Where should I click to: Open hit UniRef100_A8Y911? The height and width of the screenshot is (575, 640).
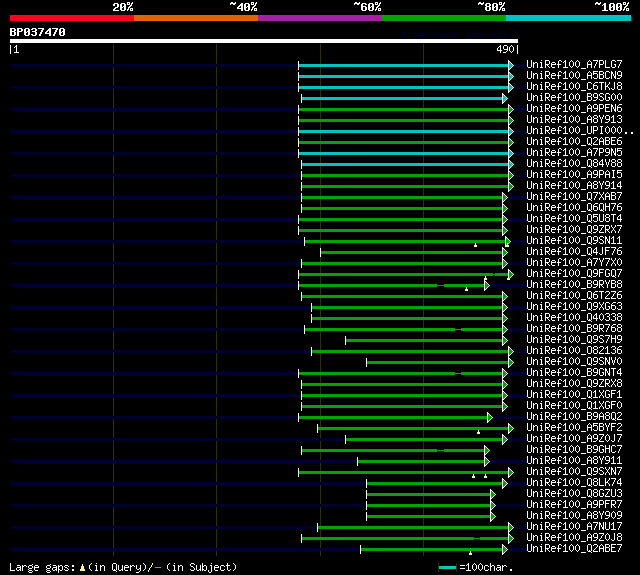(x=574, y=461)
